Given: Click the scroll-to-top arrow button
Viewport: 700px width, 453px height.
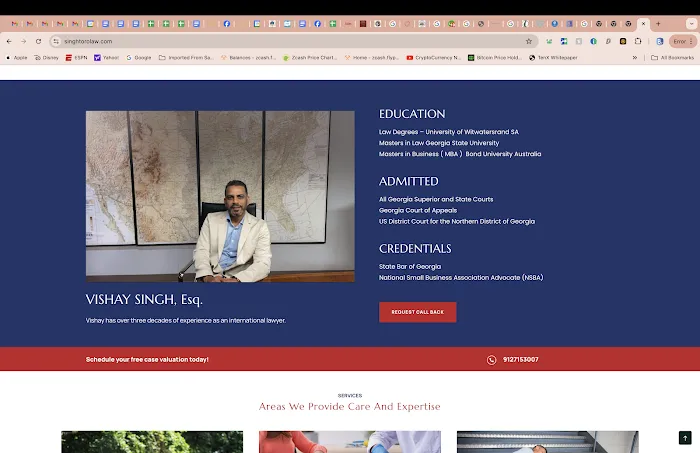Looking at the screenshot, I should pyautogui.click(x=685, y=438).
